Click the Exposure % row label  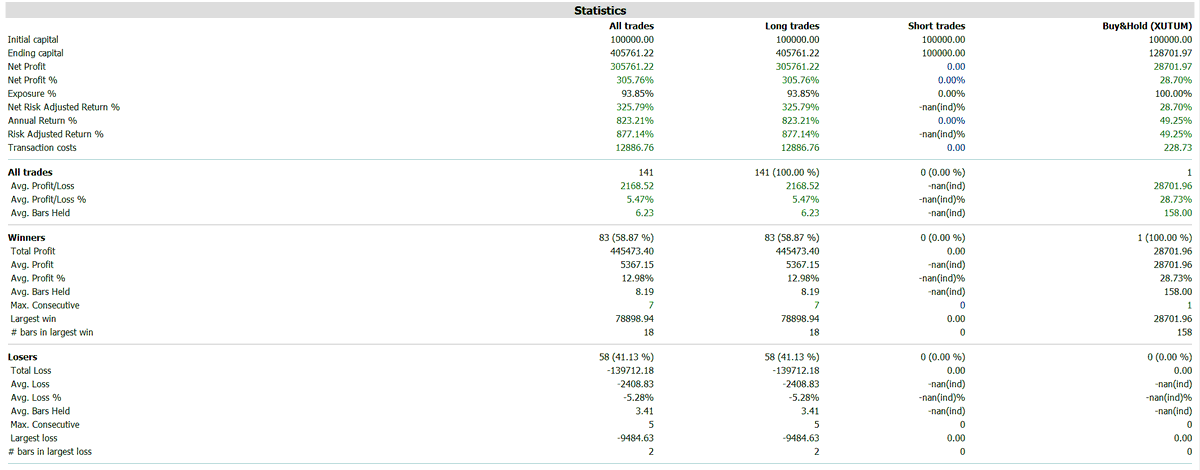(31, 93)
